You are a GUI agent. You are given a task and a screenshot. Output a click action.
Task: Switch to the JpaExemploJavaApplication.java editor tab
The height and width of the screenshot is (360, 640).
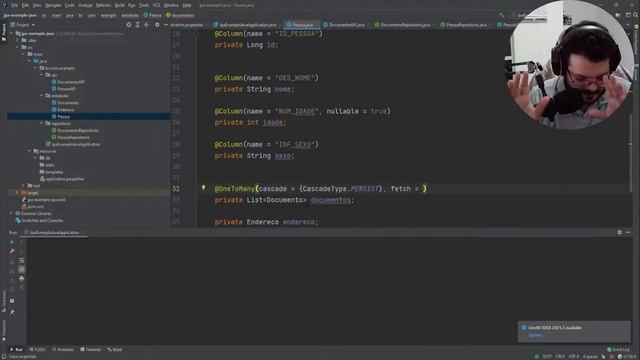tap(247, 25)
